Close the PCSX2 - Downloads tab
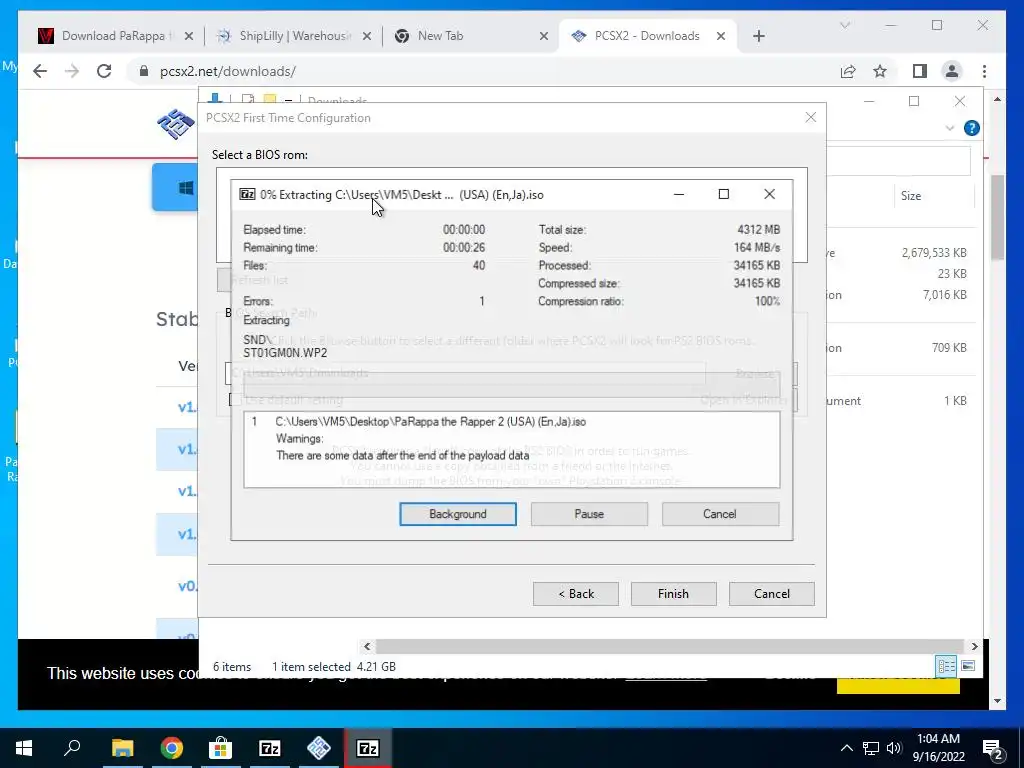 coord(720,36)
